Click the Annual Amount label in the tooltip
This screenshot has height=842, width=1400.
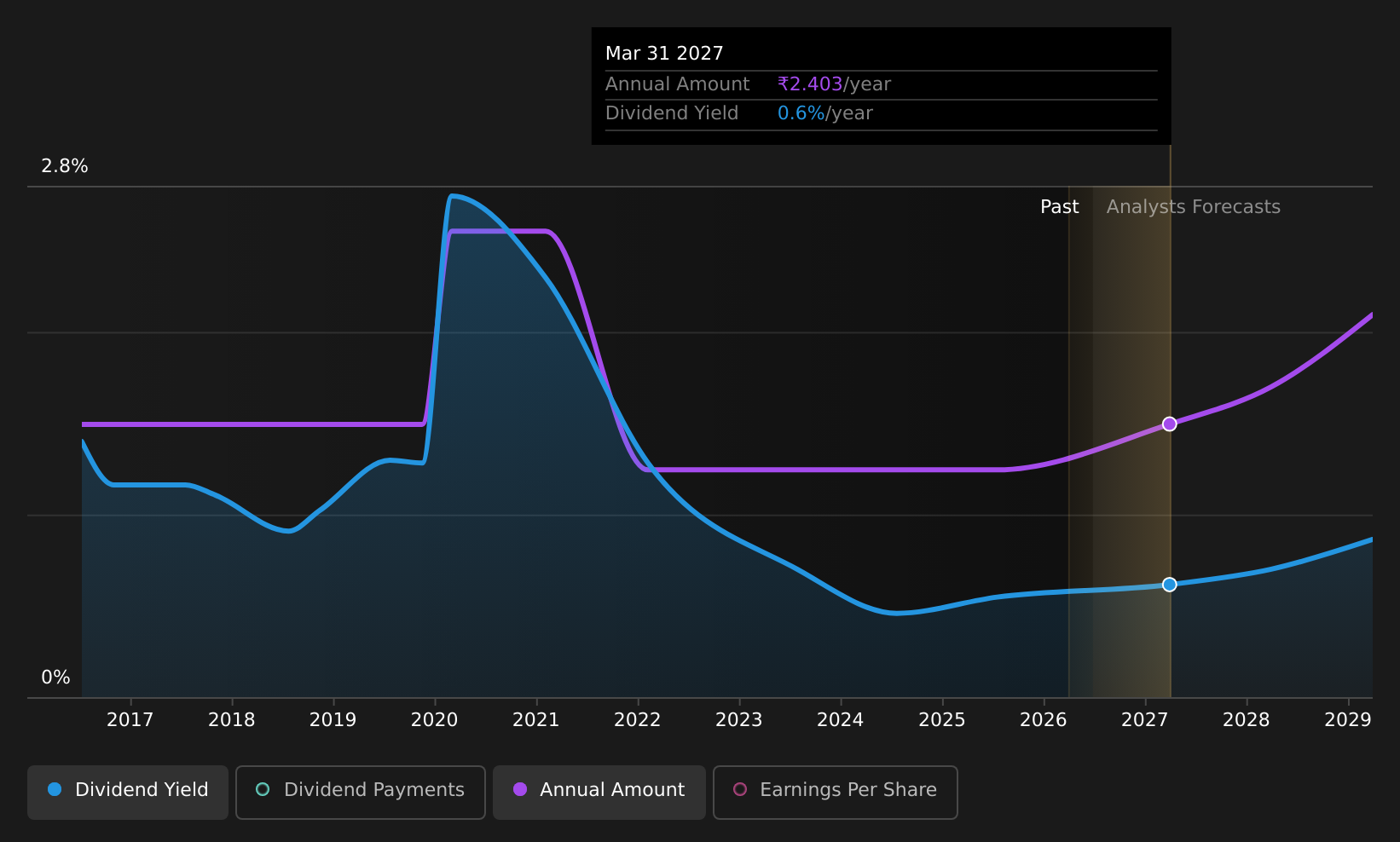click(x=678, y=84)
